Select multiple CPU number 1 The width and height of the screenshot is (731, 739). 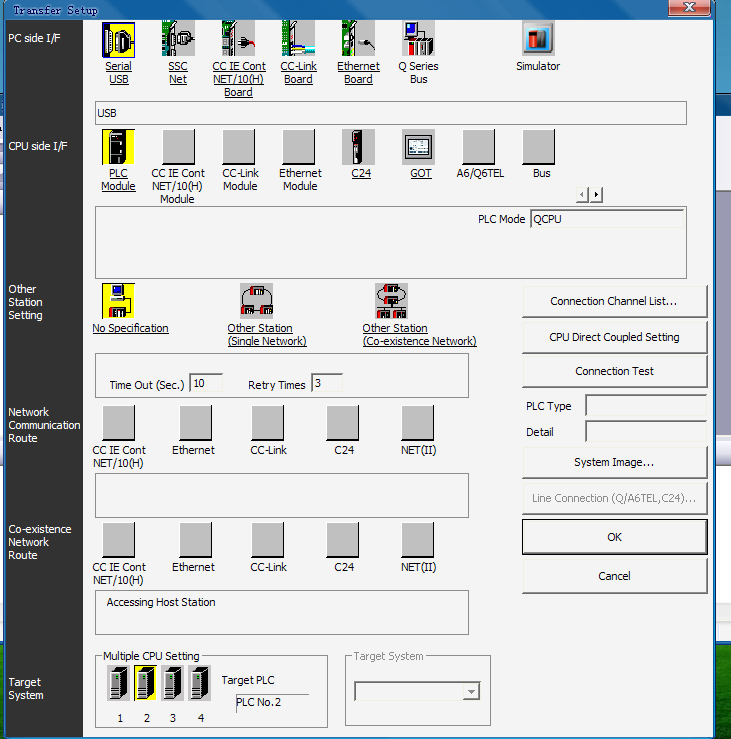[x=119, y=683]
